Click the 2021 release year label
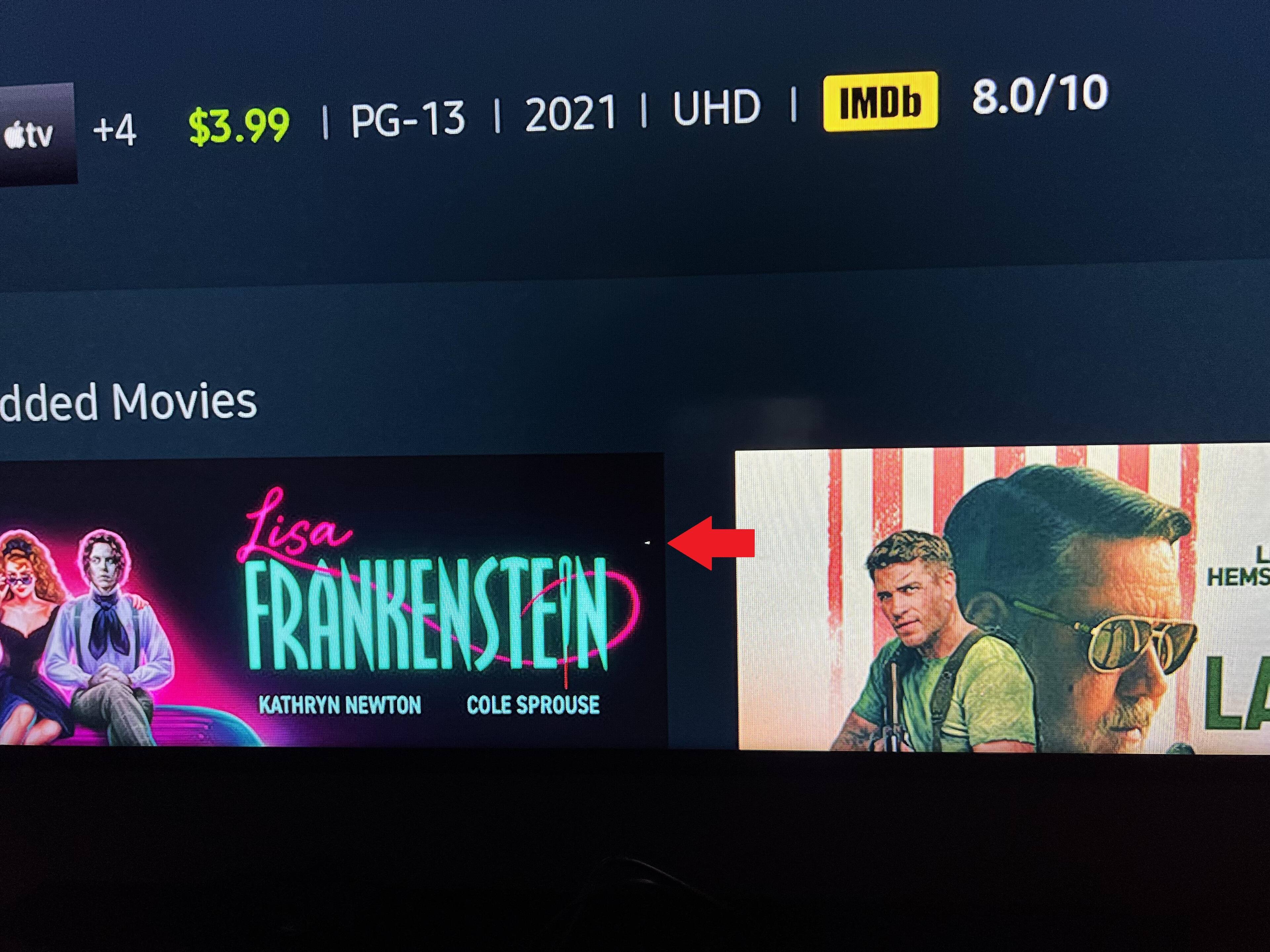The height and width of the screenshot is (952, 1270). pos(570,112)
